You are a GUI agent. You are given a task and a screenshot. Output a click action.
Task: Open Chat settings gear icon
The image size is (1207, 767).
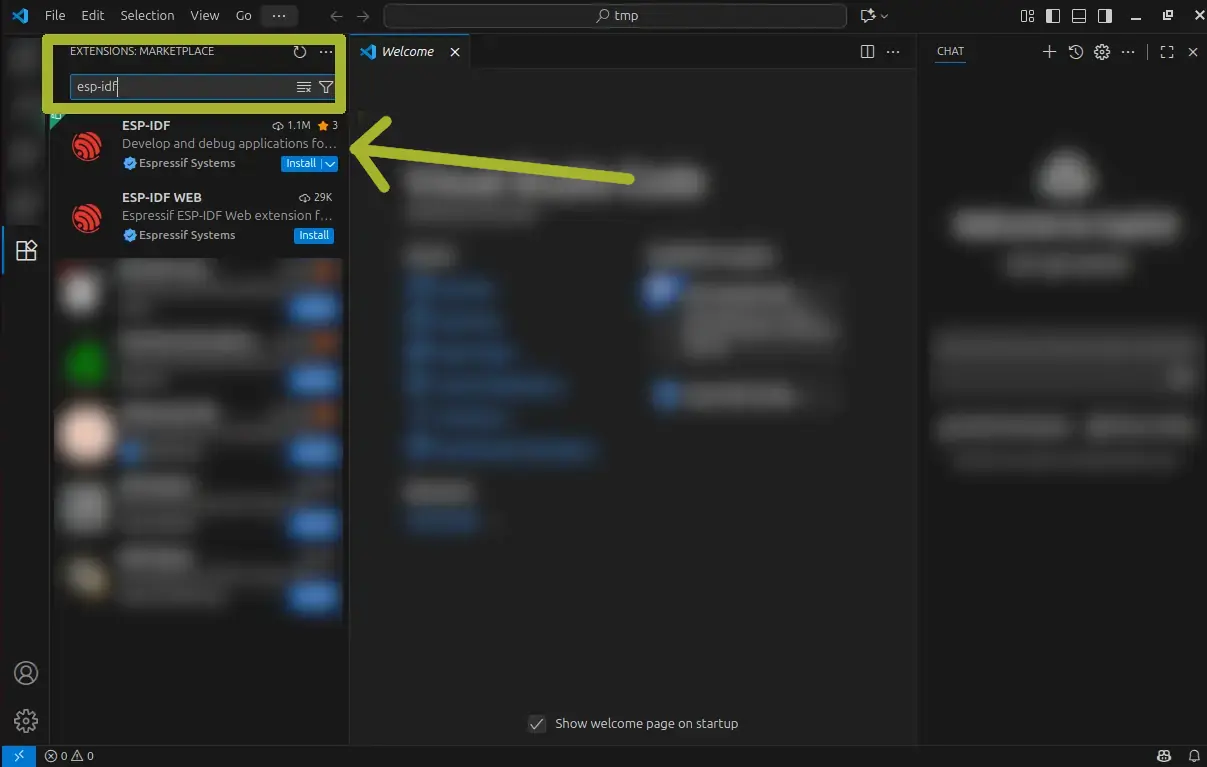1101,51
